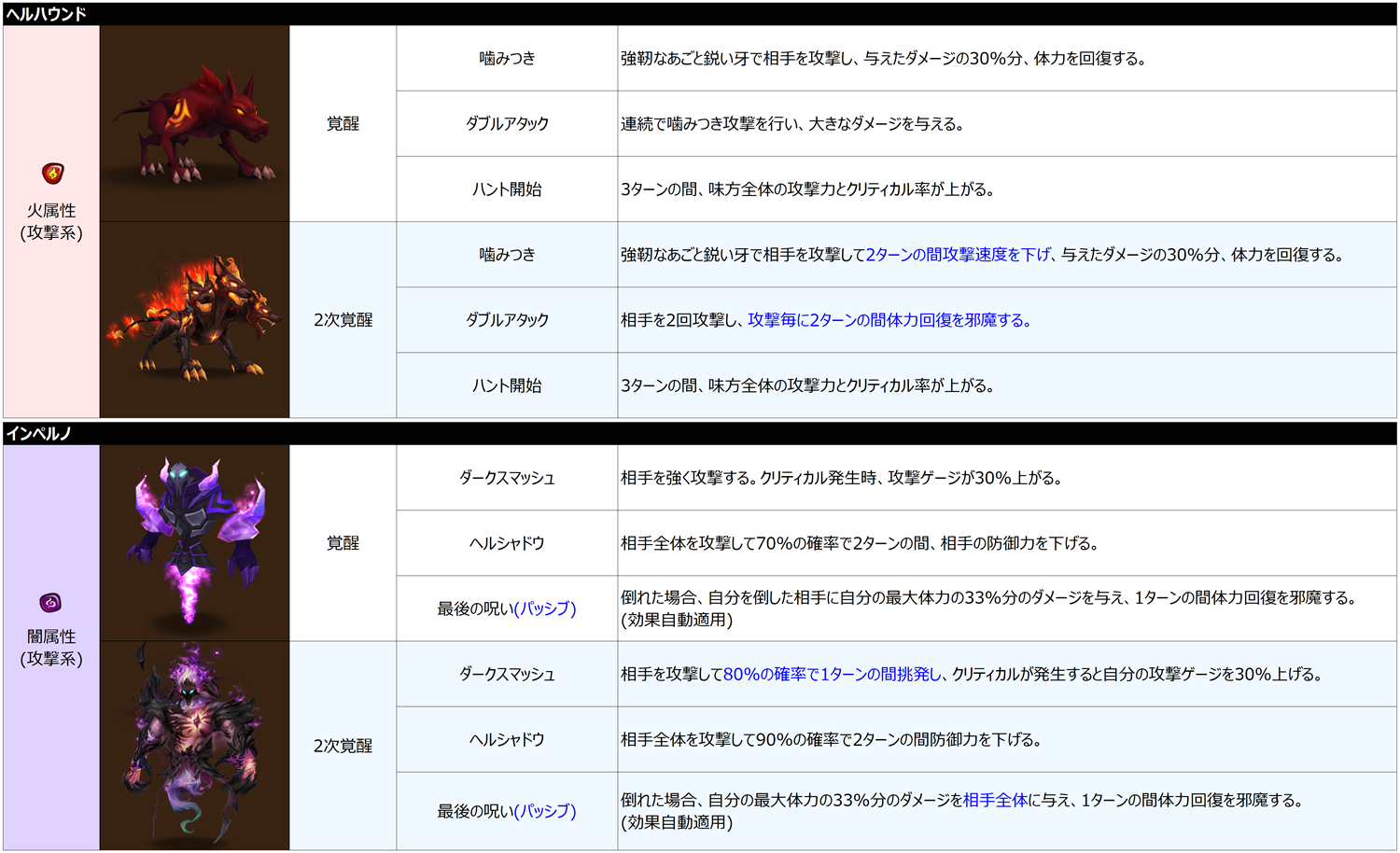This screenshot has height=853, width=1400.
Task: Select the awakened Inferno purple armor image
Action: (x=194, y=541)
